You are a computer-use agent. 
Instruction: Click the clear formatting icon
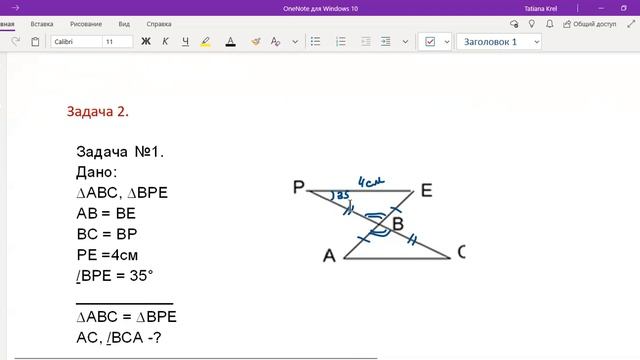(275, 41)
